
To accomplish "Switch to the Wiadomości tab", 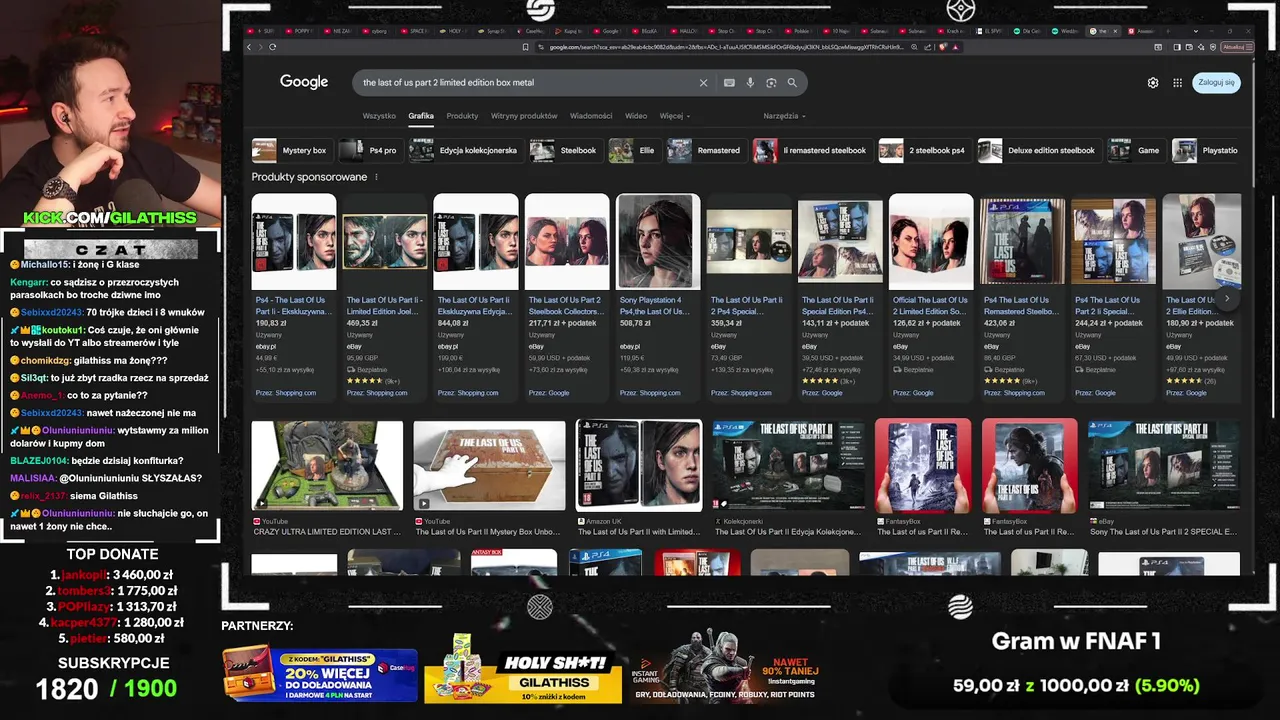I will [591, 116].
